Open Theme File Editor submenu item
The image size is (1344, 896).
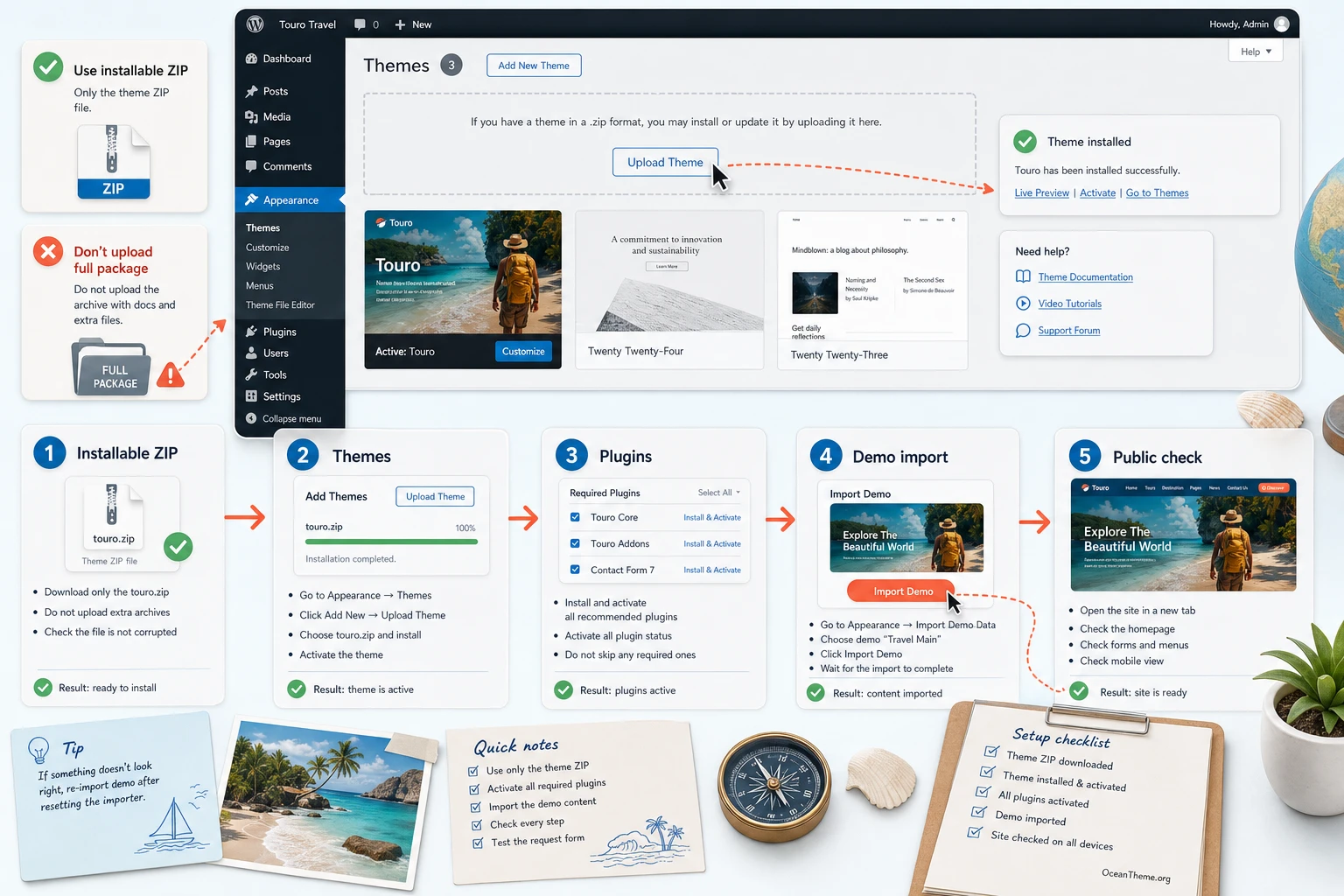[x=280, y=305]
